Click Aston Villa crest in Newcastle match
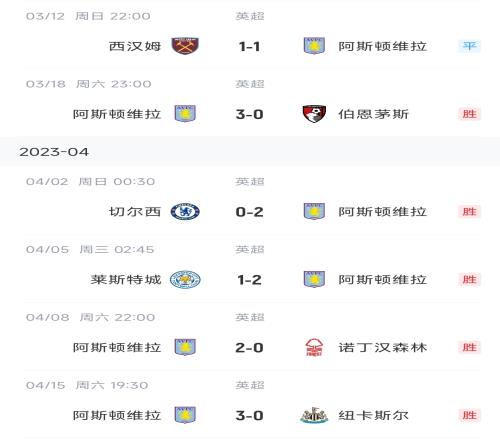Screen dimensions: 500x440 (185, 415)
